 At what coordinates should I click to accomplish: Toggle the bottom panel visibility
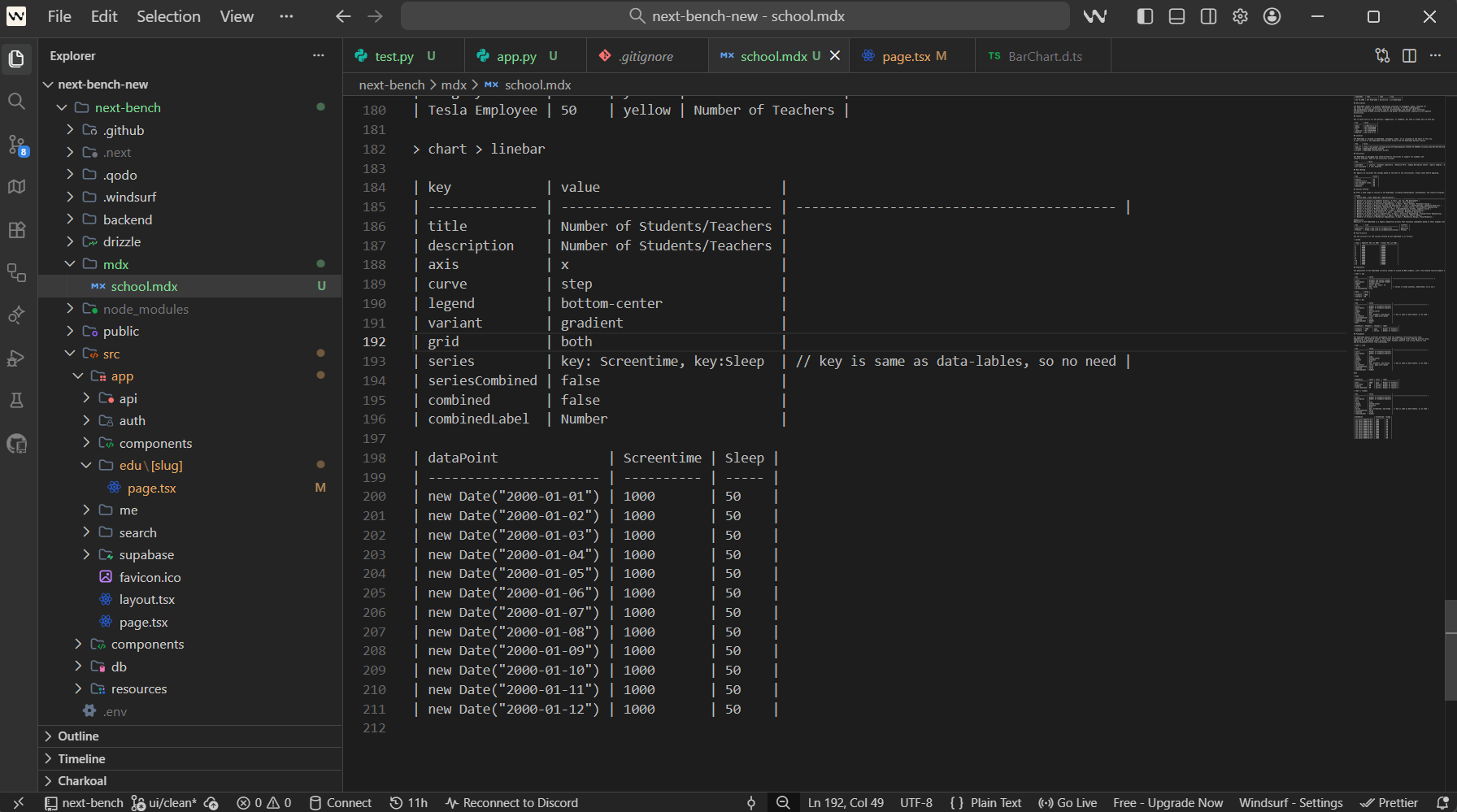[x=1176, y=16]
